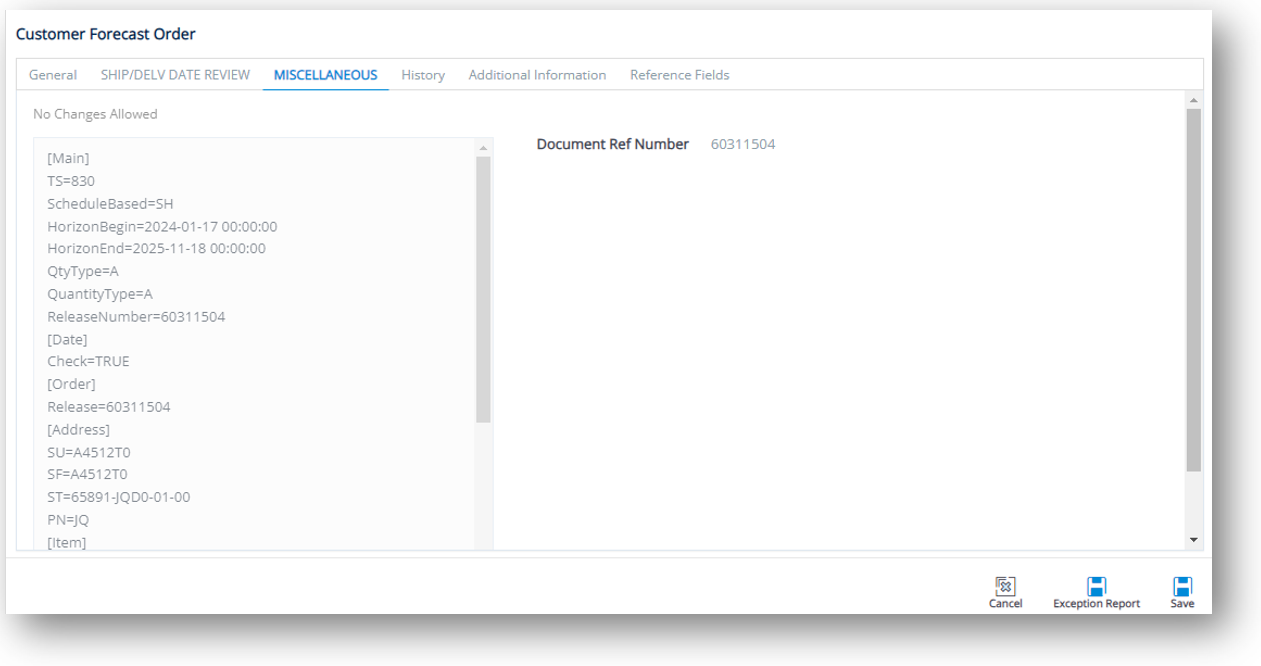Click the Document Ref Number value 60311504
1261x666 pixels.
(743, 144)
